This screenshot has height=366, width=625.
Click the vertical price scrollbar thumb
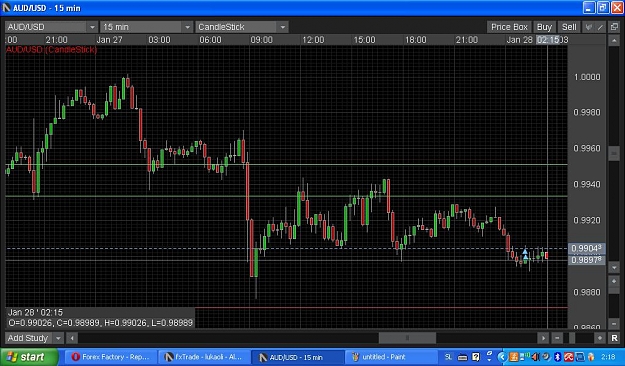614,153
